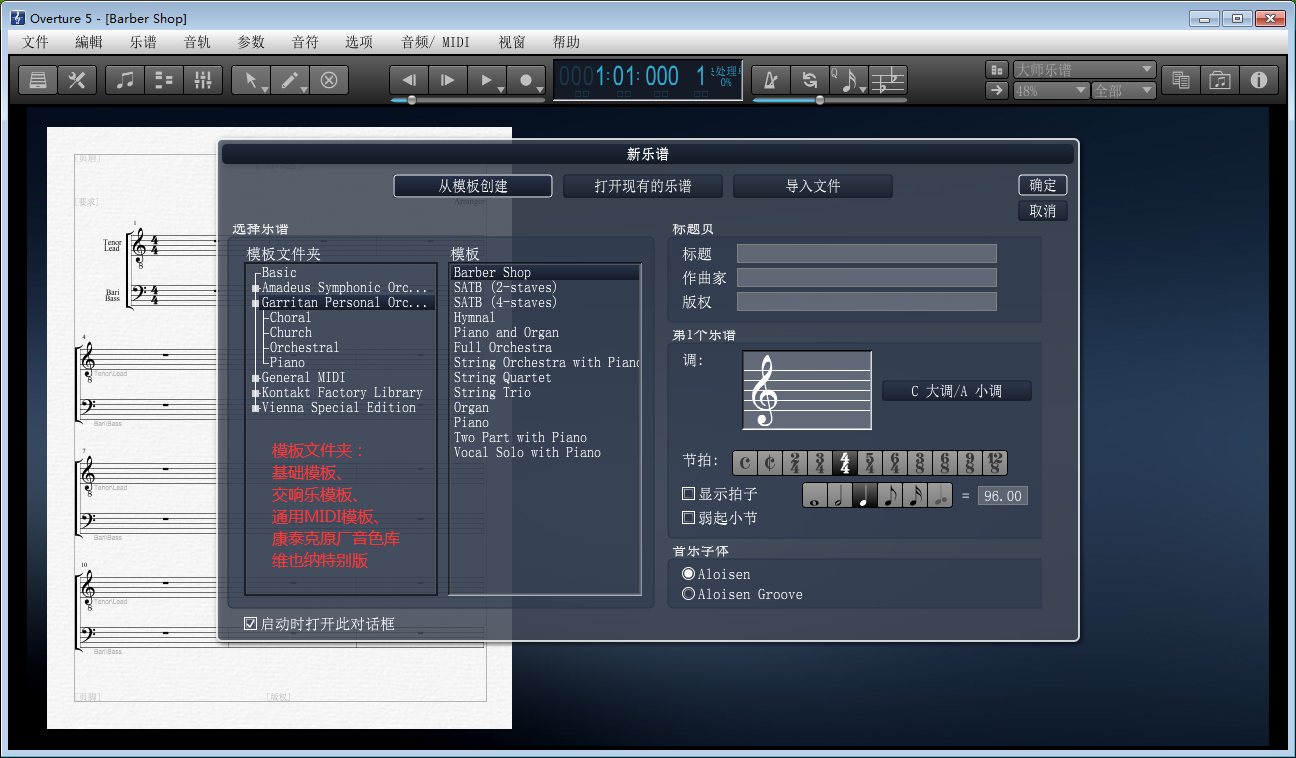1296x758 pixels.
Task: Select eighth note as tempo beat
Action: [x=890, y=495]
